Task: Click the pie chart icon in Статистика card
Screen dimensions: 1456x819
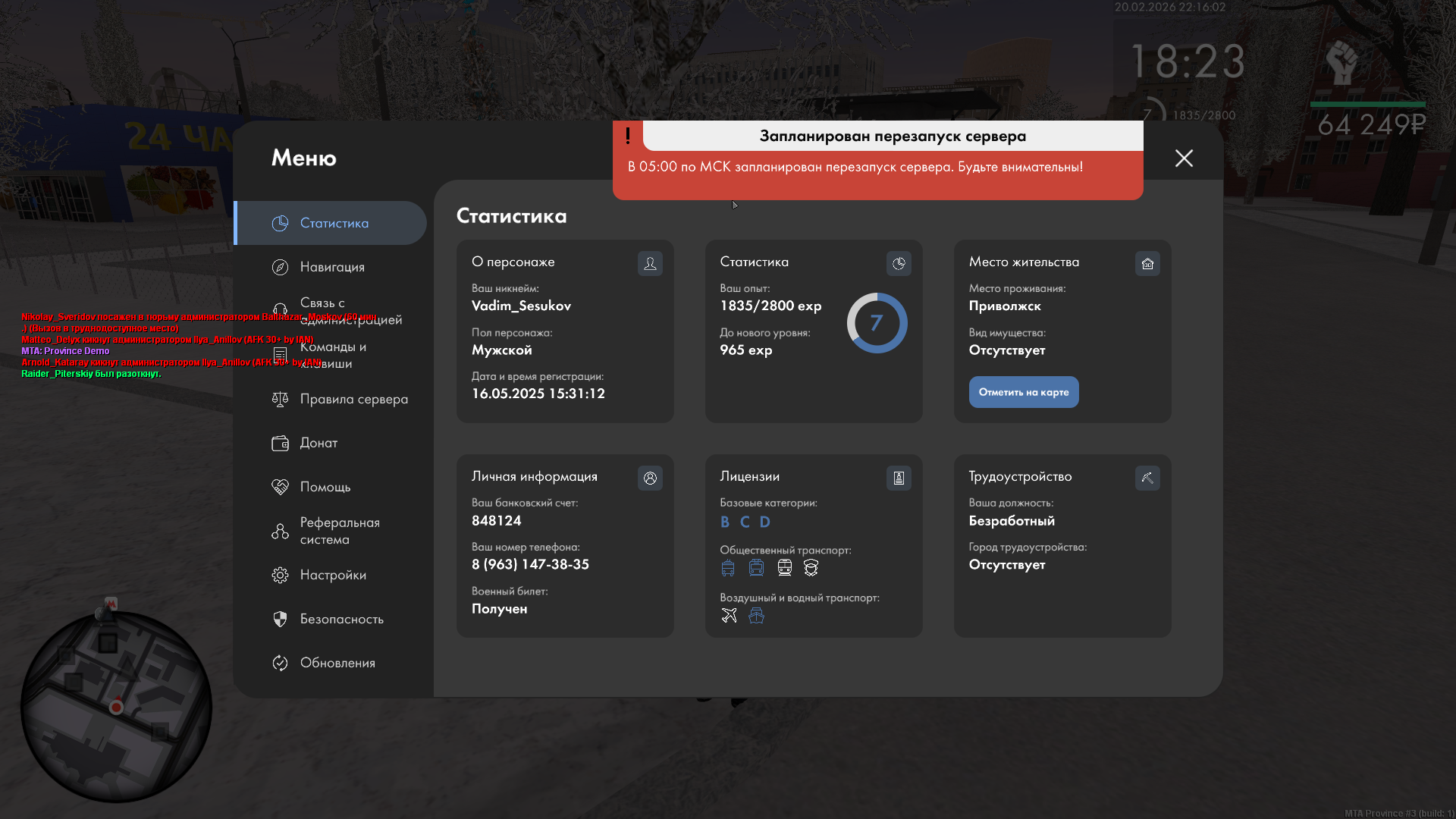Action: tap(899, 263)
